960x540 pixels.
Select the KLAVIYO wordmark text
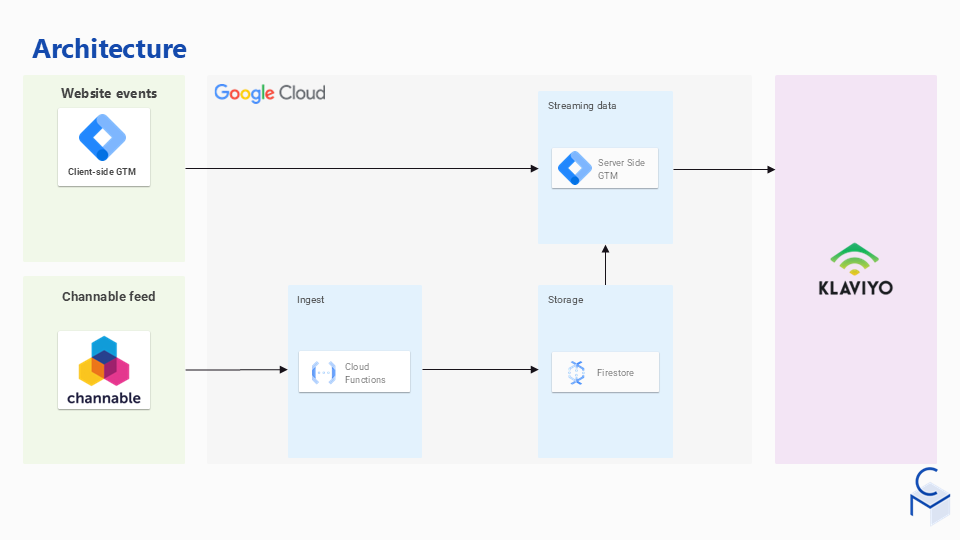(855, 288)
